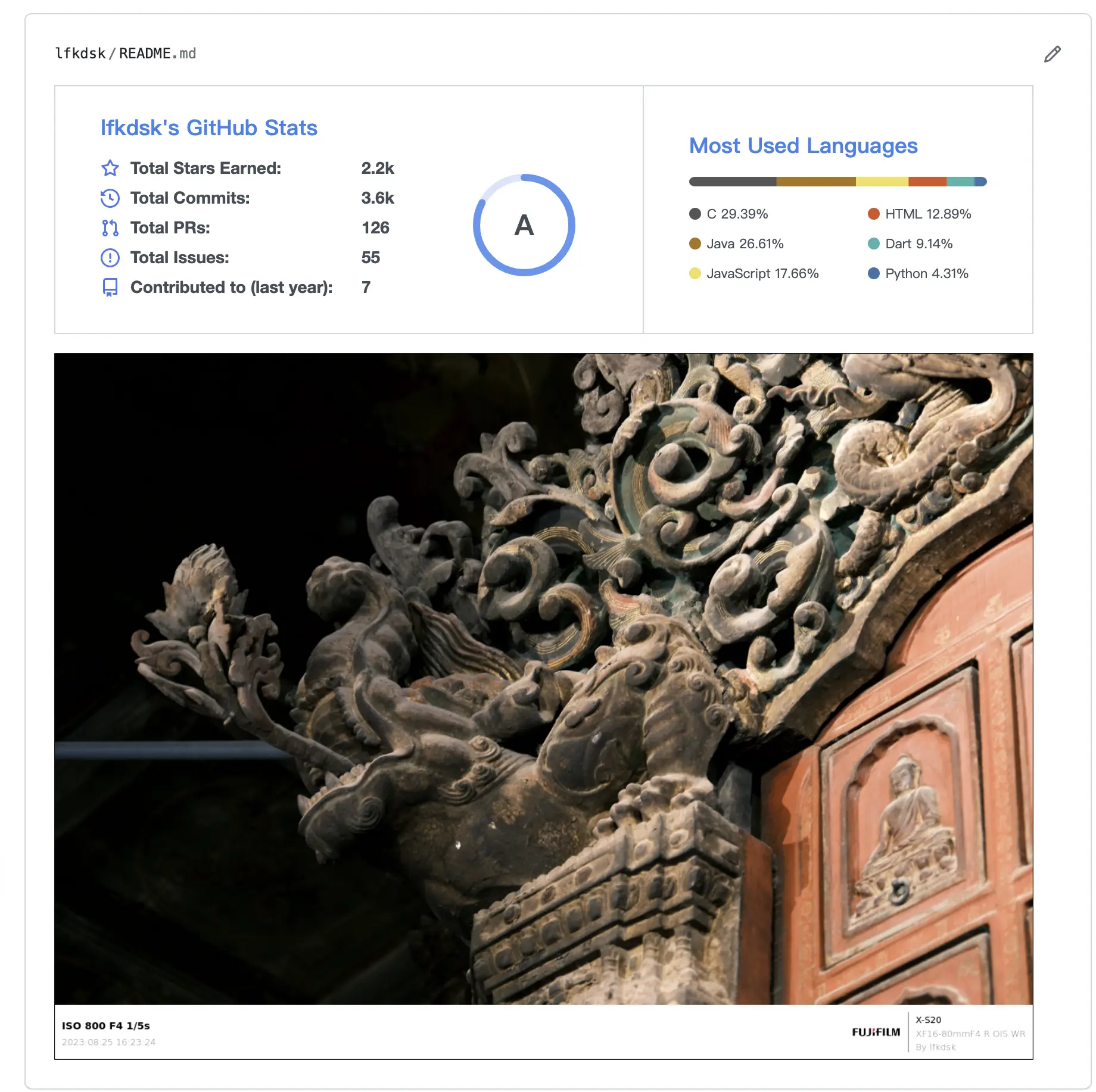
Task: Click the ISO 800 F4 1/5s caption
Action: pos(106,1026)
